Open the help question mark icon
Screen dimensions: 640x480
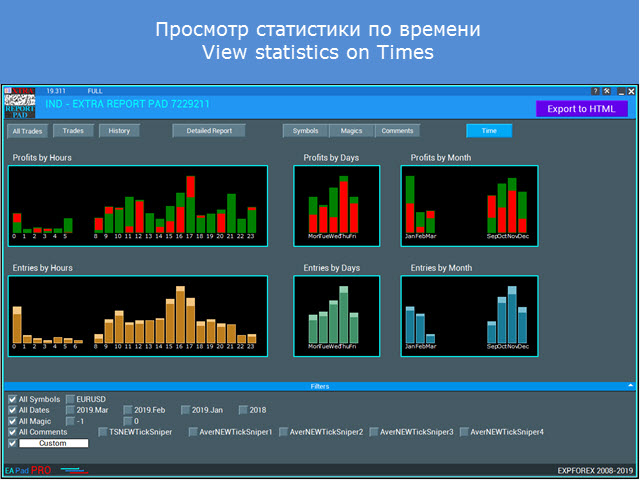pyautogui.click(x=596, y=91)
